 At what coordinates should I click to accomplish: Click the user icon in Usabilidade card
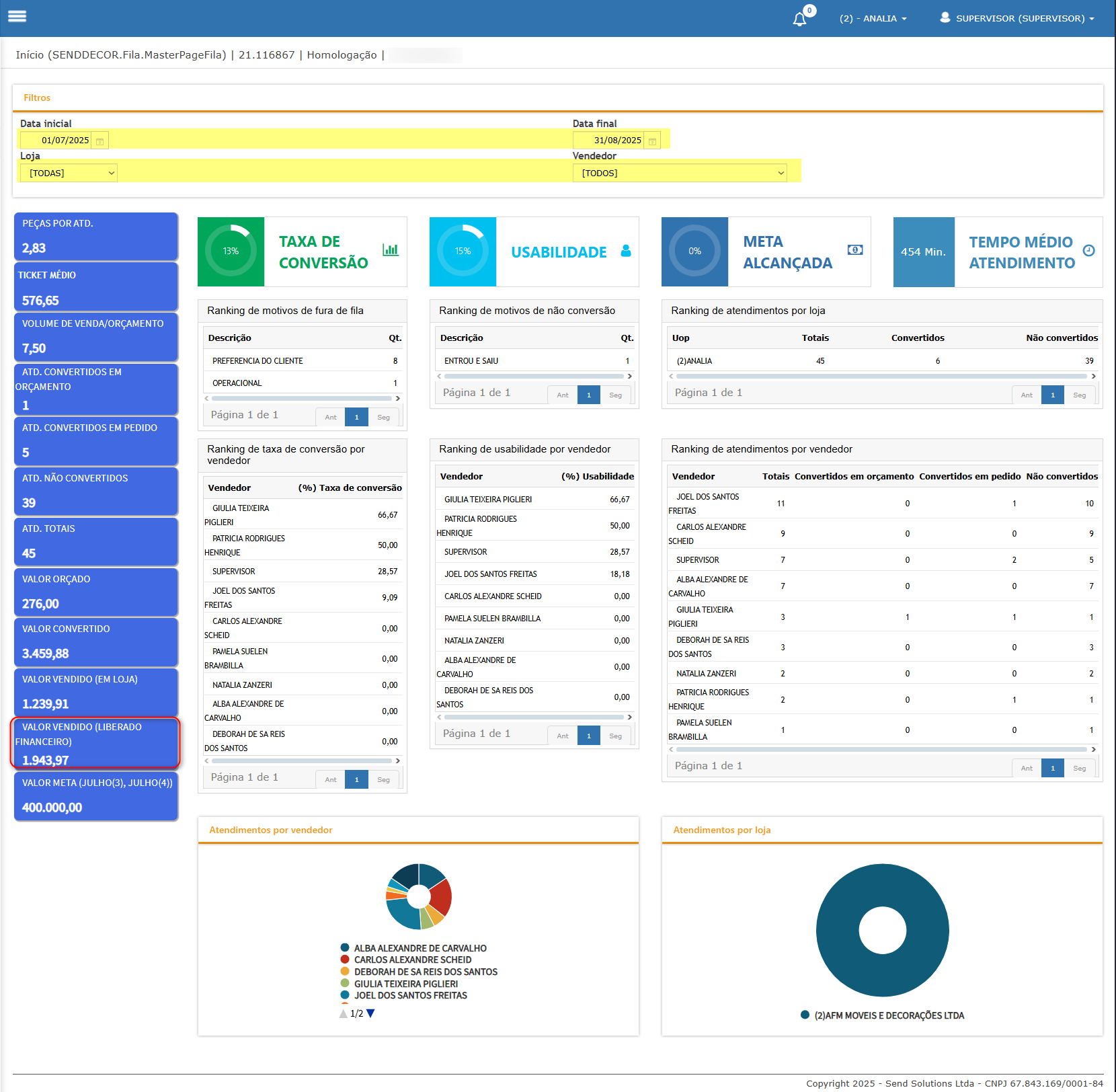626,251
